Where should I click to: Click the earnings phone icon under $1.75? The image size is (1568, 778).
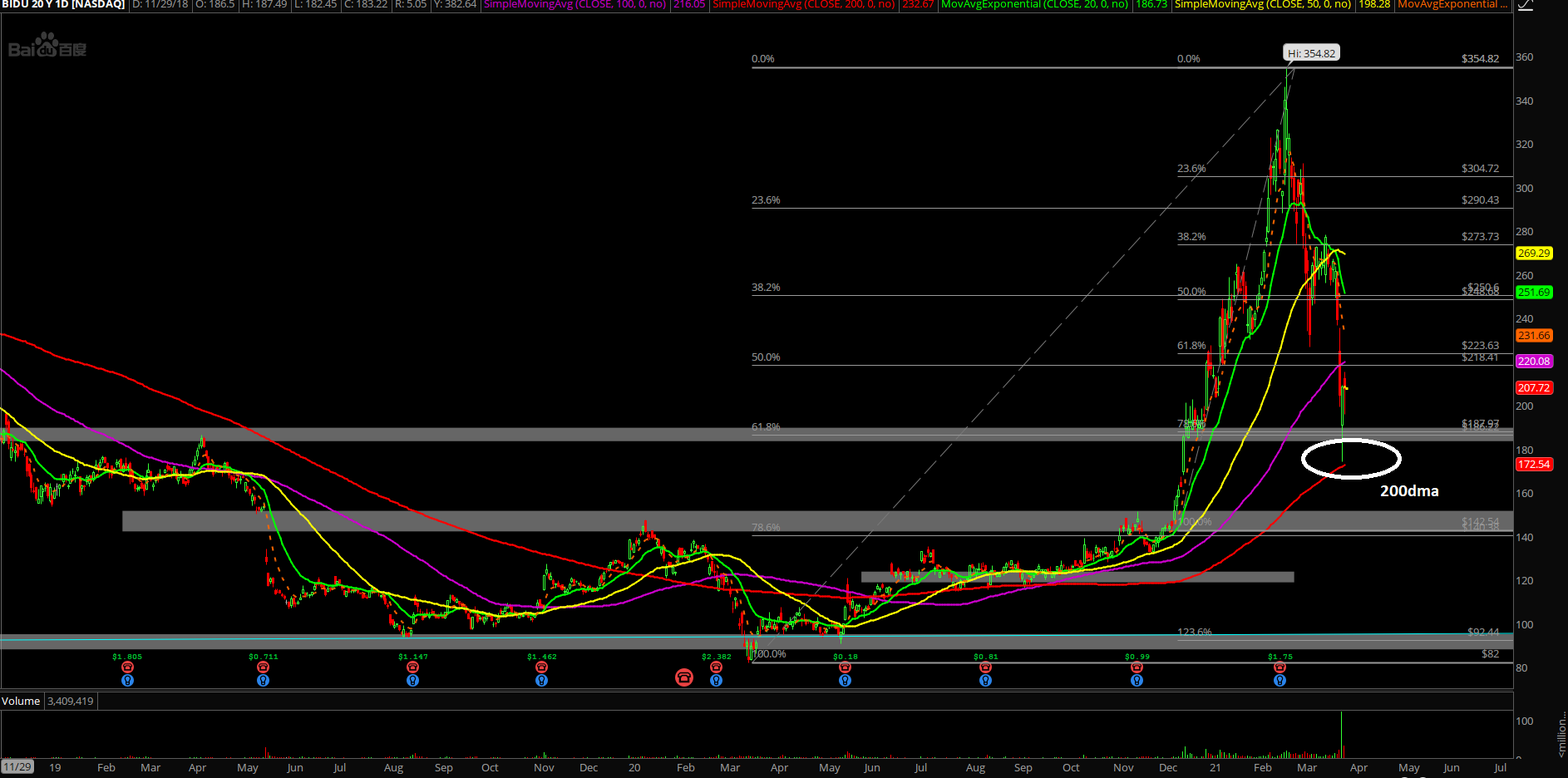tap(1280, 667)
